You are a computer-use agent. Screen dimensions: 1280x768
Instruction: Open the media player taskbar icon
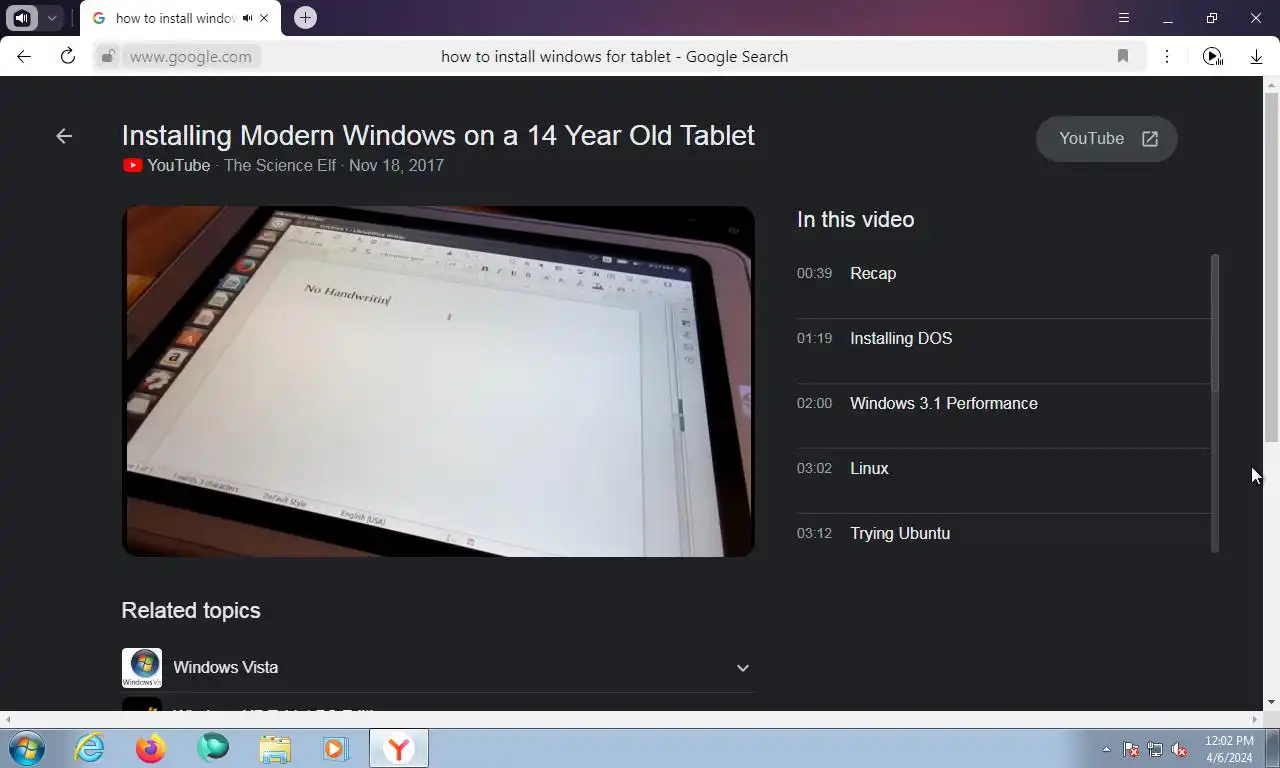[335, 748]
